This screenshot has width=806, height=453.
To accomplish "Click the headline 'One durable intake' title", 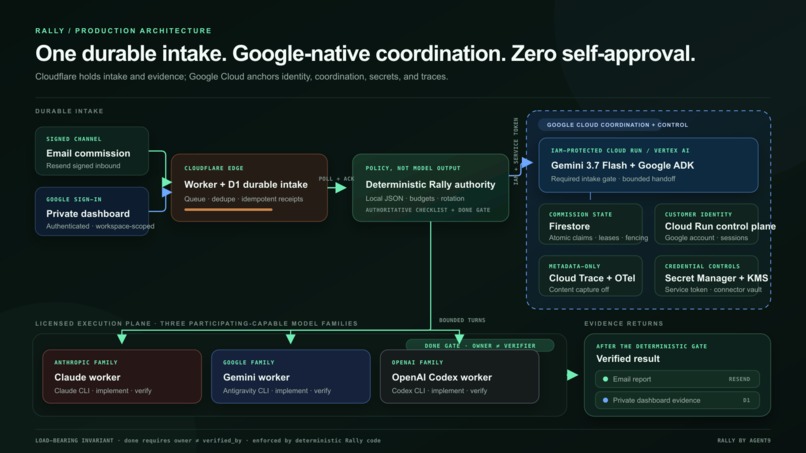I will (365, 53).
